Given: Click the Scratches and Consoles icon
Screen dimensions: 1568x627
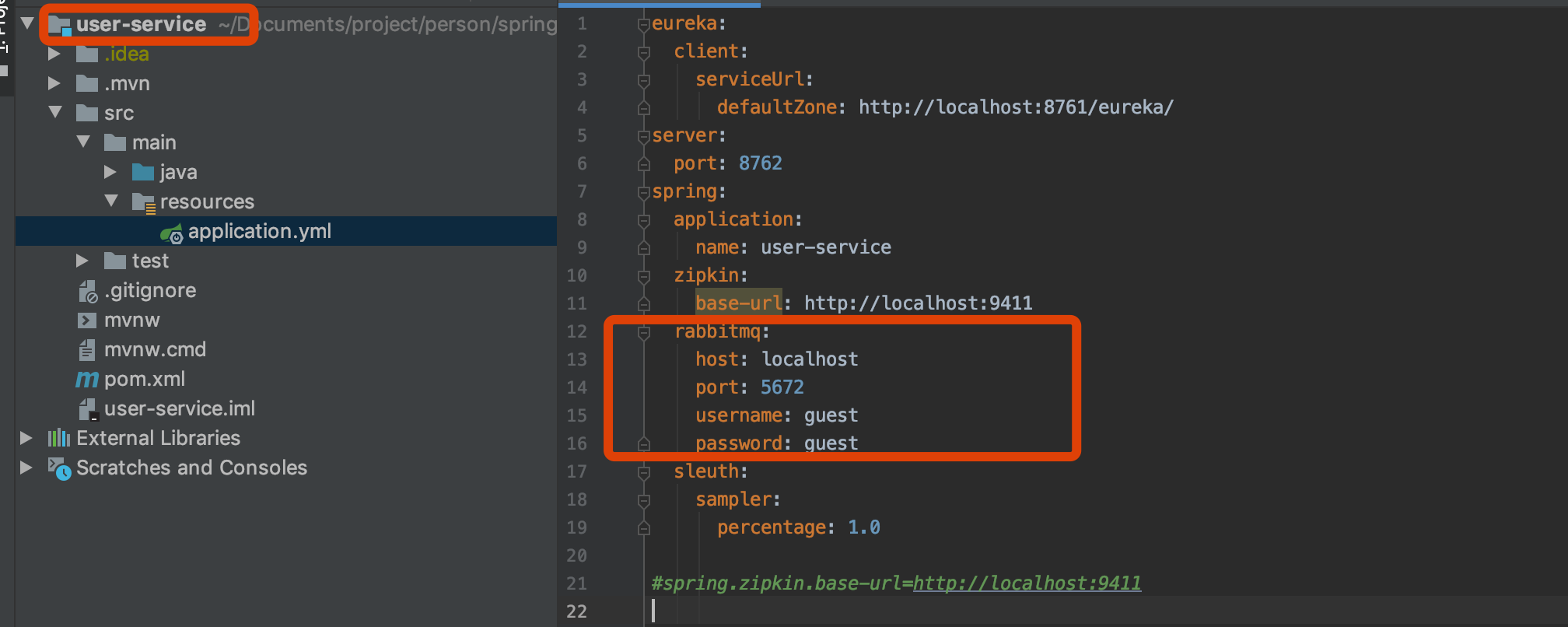Looking at the screenshot, I should 59,468.
